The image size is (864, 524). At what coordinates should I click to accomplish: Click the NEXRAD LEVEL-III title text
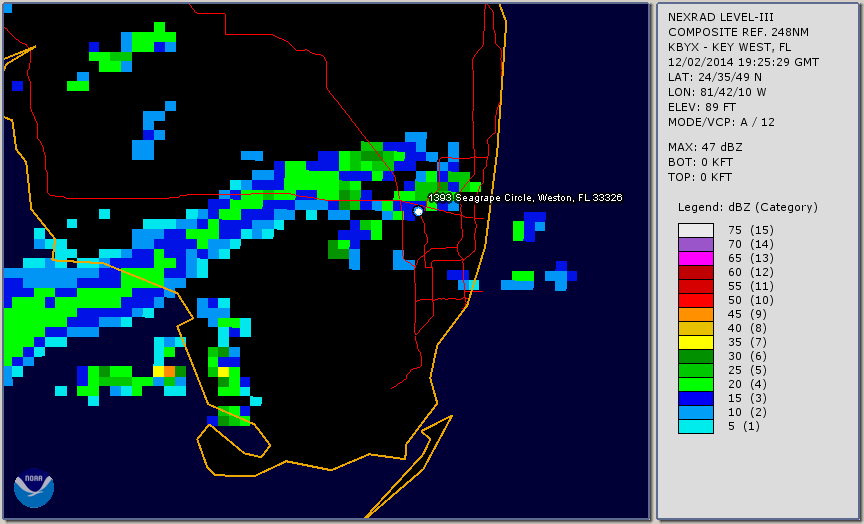pos(721,18)
